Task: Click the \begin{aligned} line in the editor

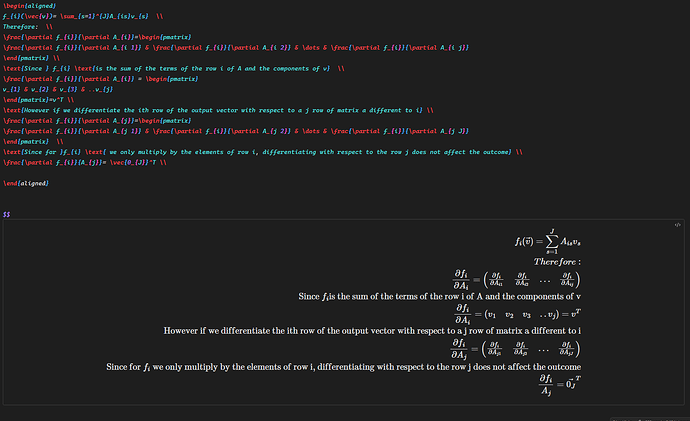Action: [x=32, y=5]
